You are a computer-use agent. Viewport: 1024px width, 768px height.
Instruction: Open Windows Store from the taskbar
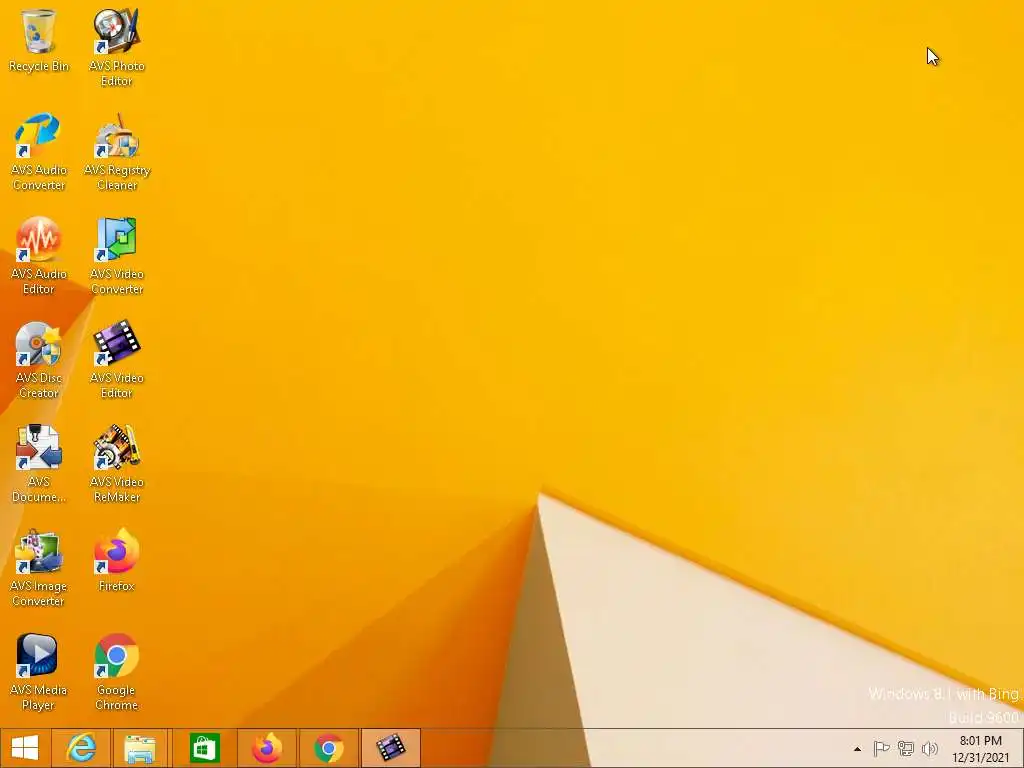point(204,748)
